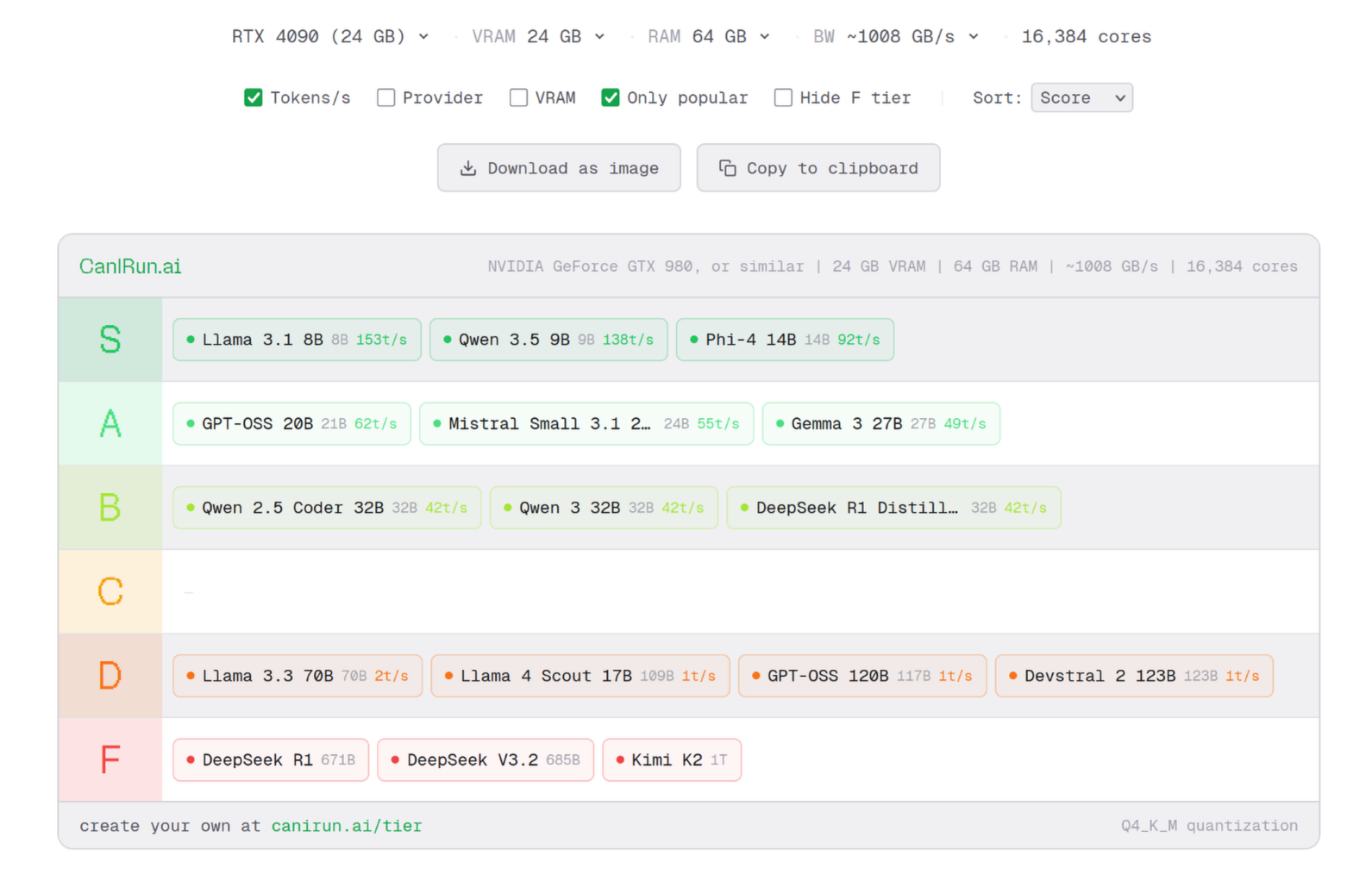The width and height of the screenshot is (1372, 881).
Task: Click the C tier label
Action: pyautogui.click(x=110, y=592)
